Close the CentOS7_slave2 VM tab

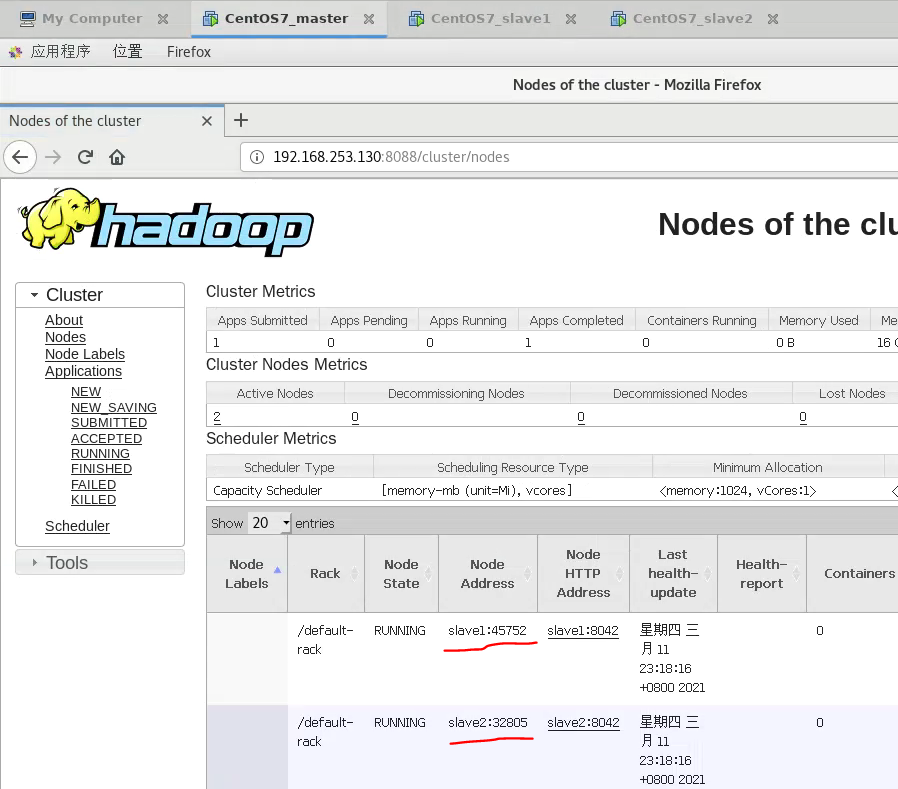[x=773, y=19]
